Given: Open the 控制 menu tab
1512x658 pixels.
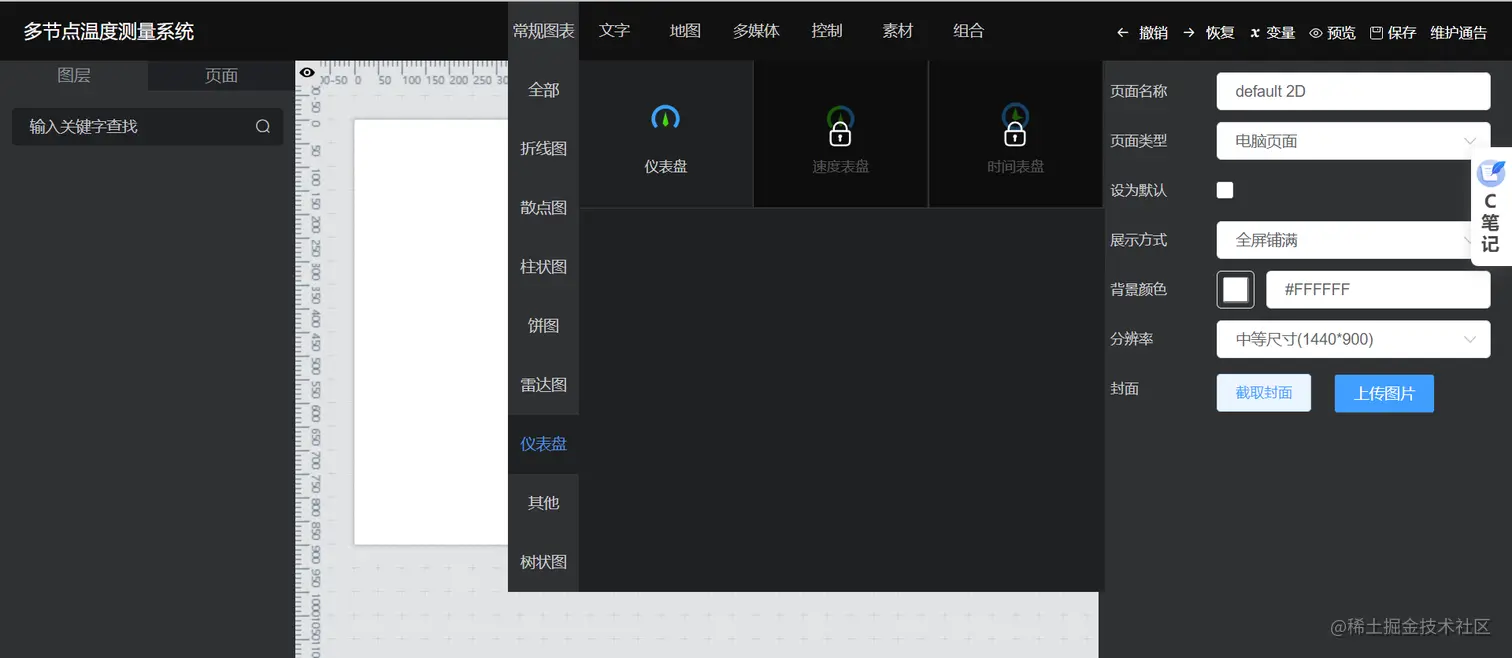Looking at the screenshot, I should [x=827, y=31].
